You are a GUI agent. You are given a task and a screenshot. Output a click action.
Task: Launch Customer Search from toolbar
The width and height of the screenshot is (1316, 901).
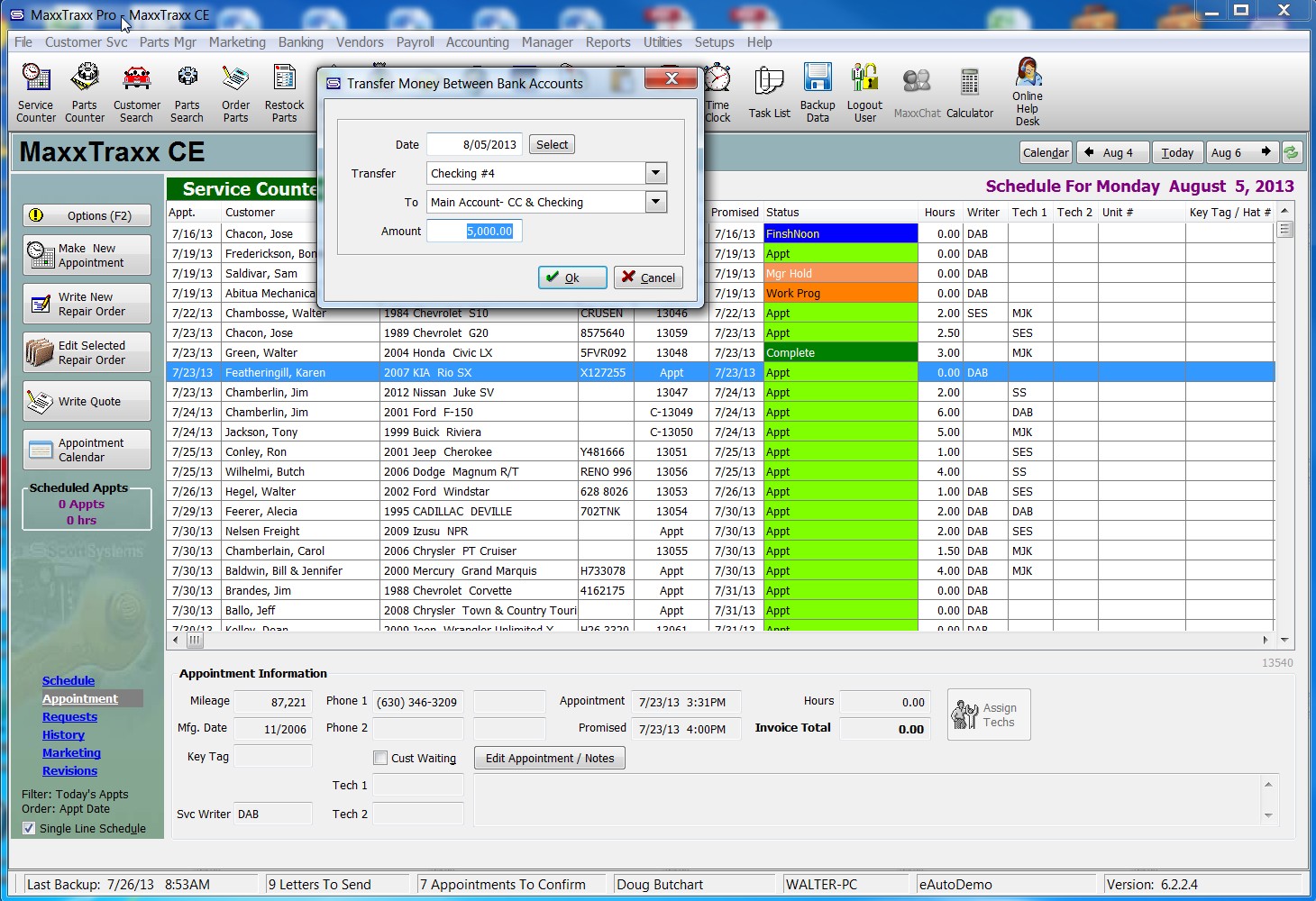pyautogui.click(x=137, y=93)
